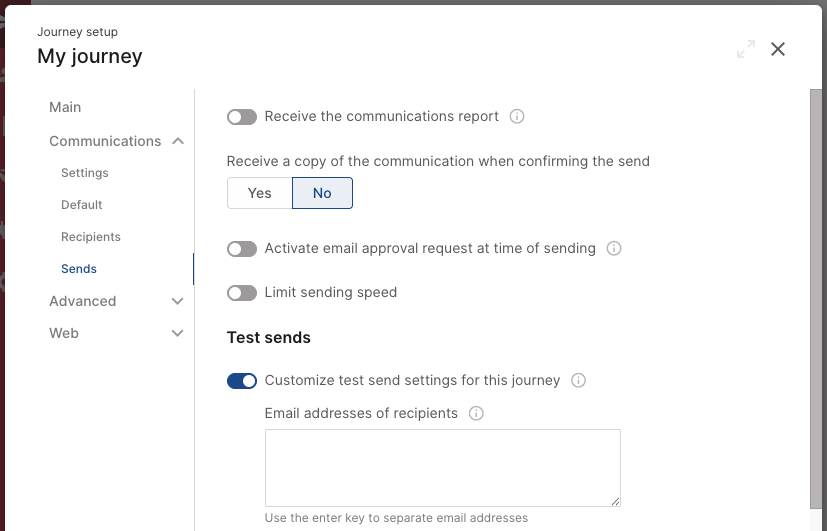Turn on Limit sending speed toggle

pyautogui.click(x=242, y=293)
